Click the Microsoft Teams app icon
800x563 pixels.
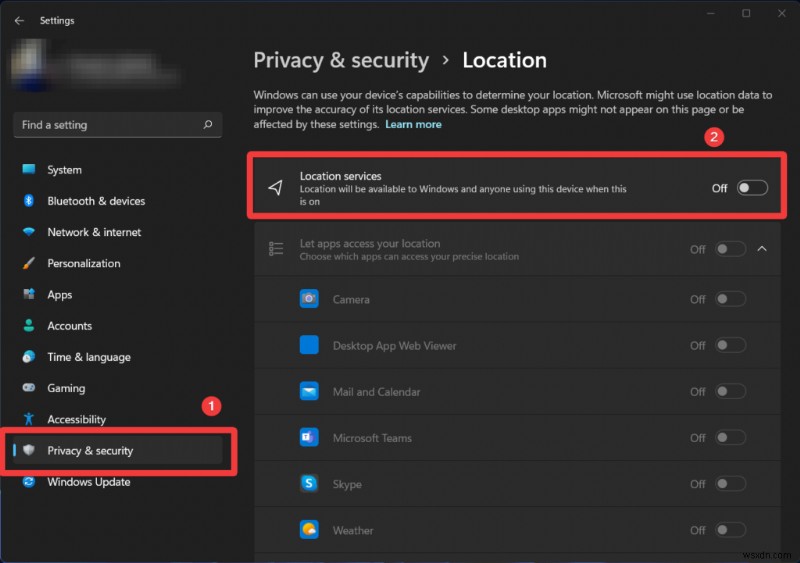309,437
